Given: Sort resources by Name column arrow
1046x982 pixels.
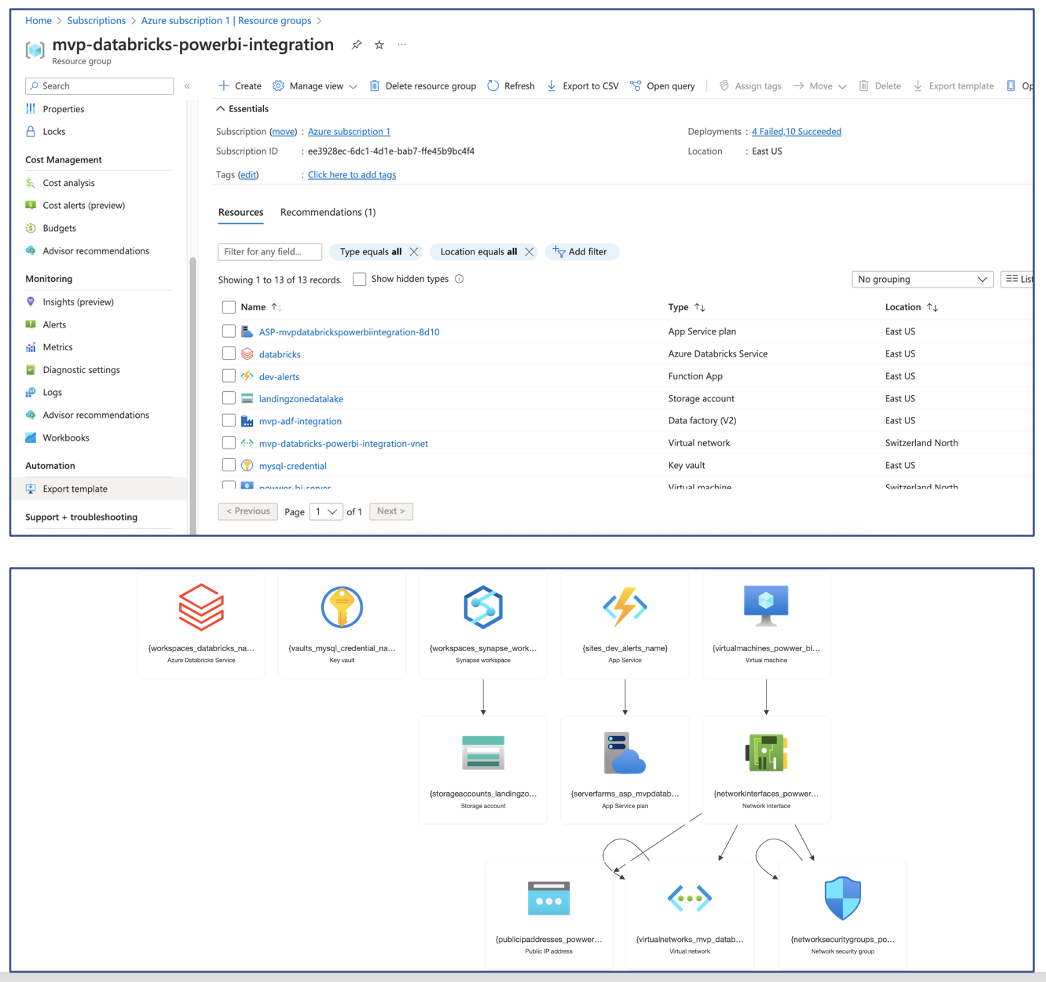Looking at the screenshot, I should coord(276,307).
